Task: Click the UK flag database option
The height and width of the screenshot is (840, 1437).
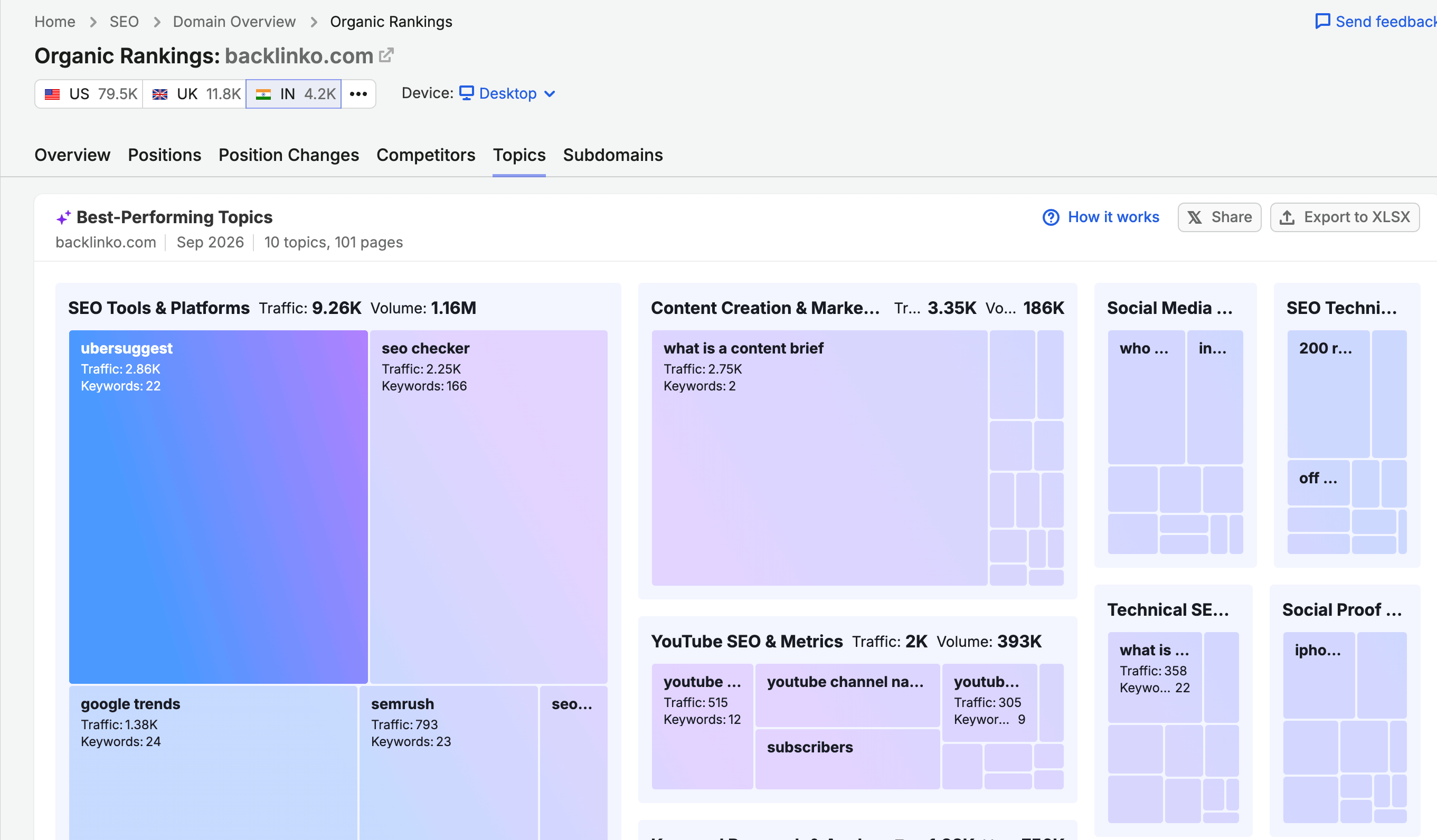Action: click(x=194, y=93)
